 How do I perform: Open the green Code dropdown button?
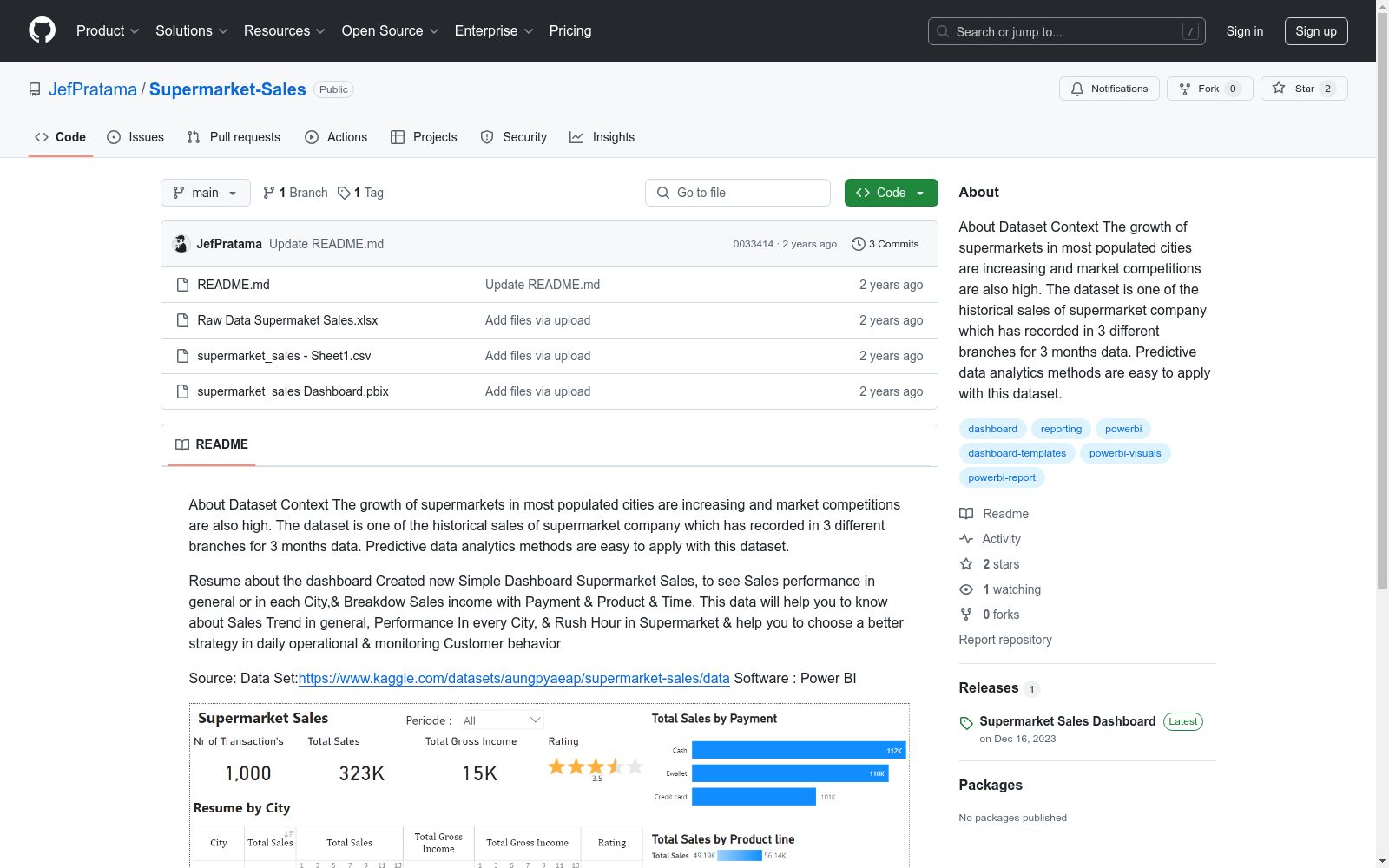tap(892, 193)
